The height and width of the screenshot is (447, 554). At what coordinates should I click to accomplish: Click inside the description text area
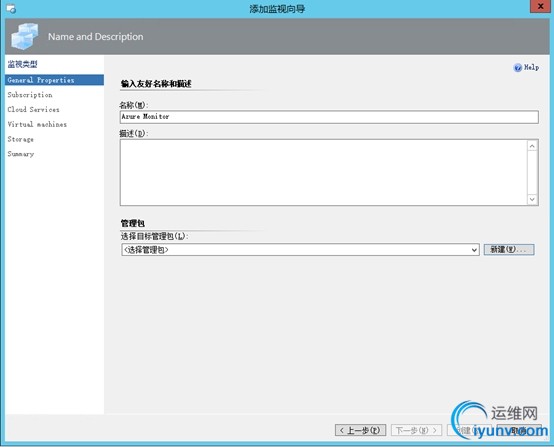[324, 172]
